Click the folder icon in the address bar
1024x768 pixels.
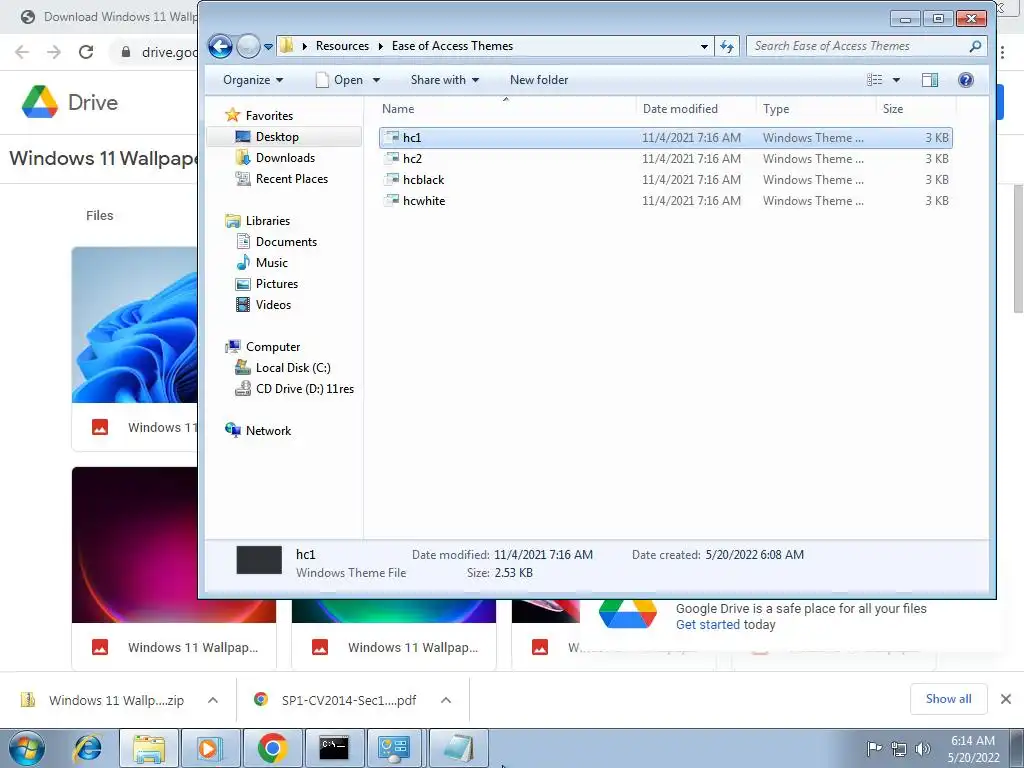pos(286,46)
